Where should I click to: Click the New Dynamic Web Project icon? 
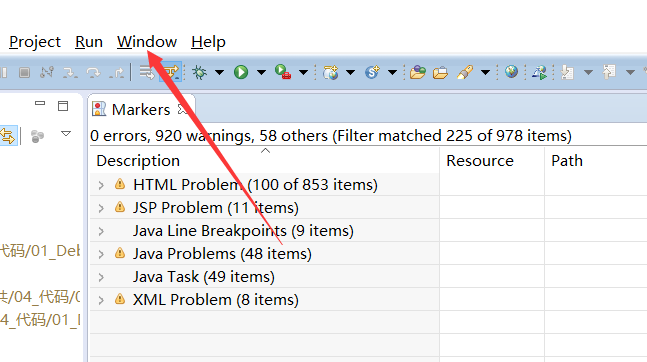pyautogui.click(x=331, y=73)
